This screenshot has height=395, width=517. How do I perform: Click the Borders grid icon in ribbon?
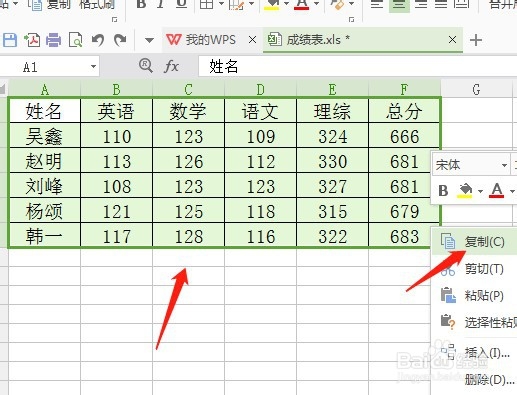coord(206,4)
